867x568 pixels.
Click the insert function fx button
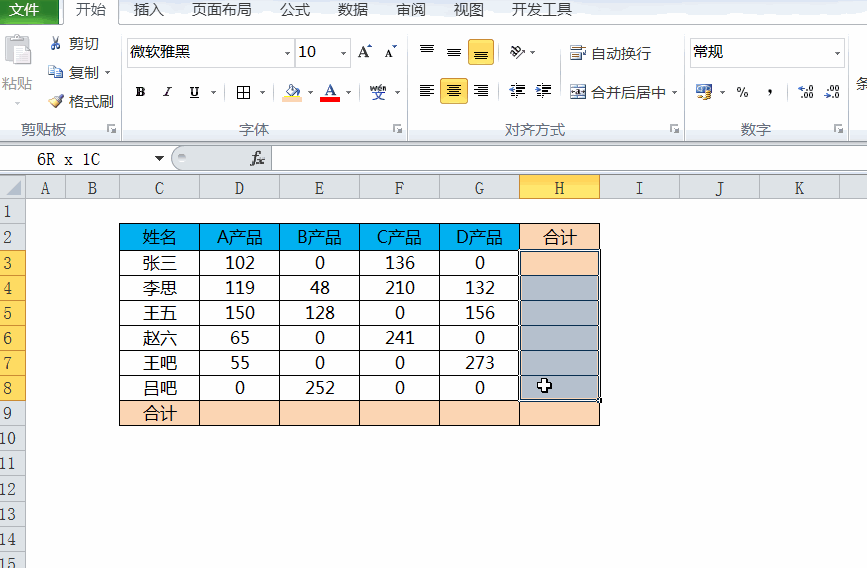pos(257,159)
